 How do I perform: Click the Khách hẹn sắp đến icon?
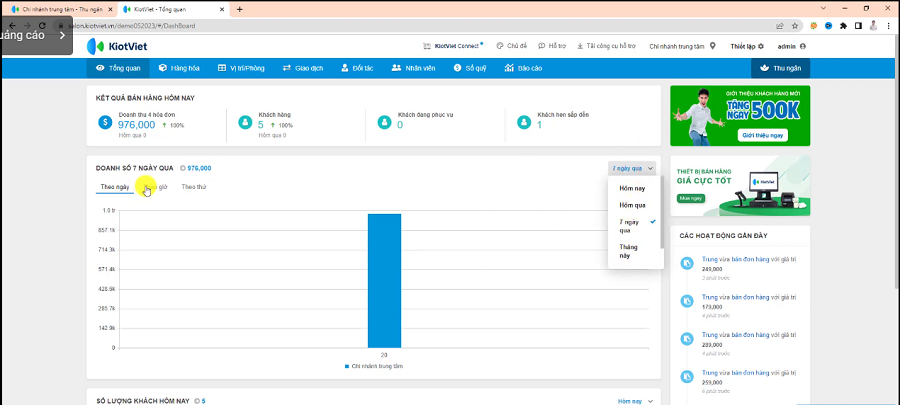point(523,122)
